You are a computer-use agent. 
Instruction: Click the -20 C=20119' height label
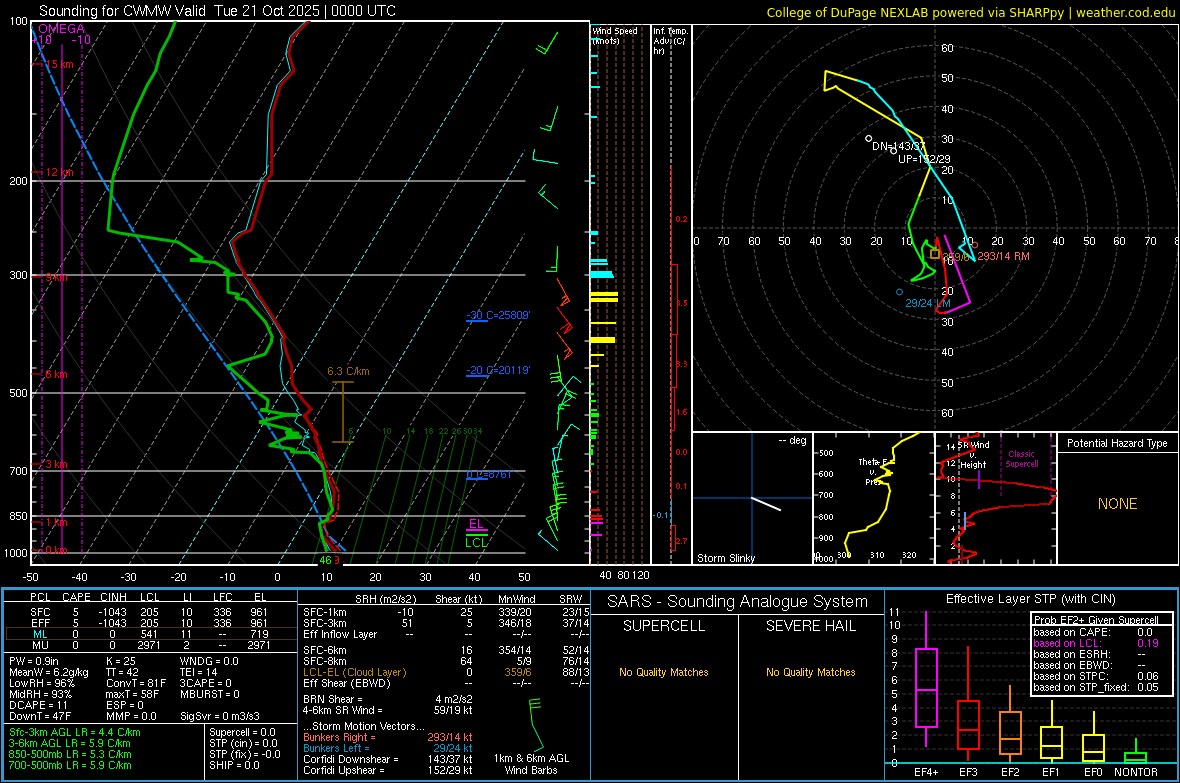click(x=497, y=370)
